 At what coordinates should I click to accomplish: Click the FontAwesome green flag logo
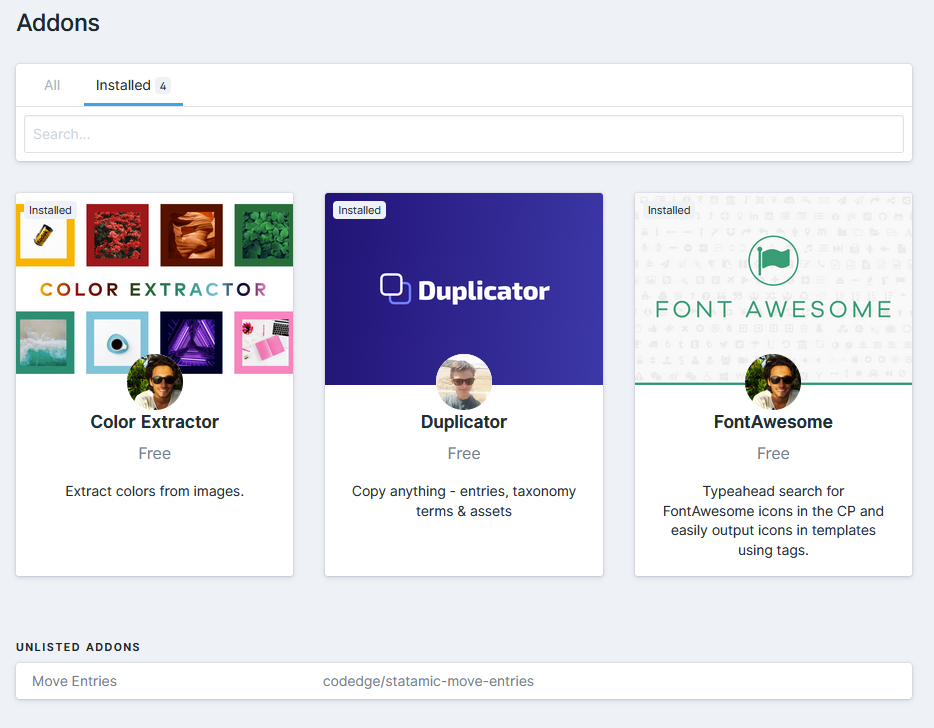pyautogui.click(x=773, y=261)
